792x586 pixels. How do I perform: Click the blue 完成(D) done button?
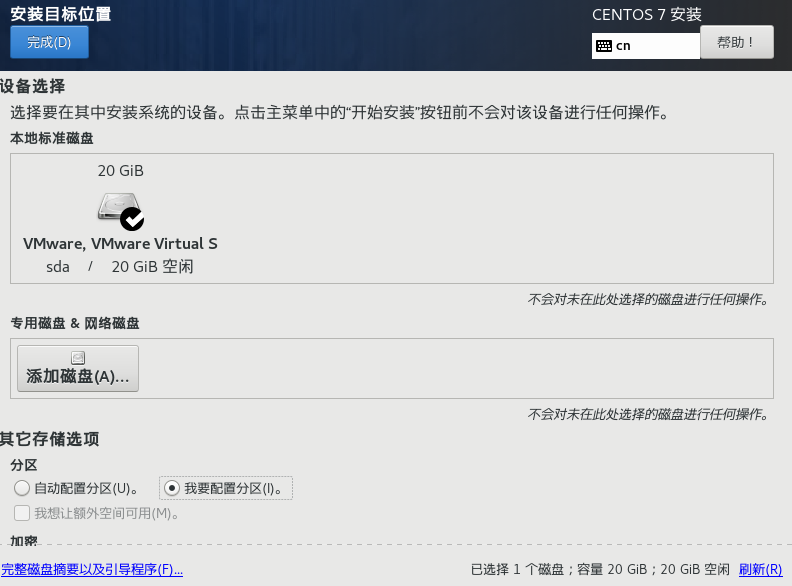(x=50, y=42)
